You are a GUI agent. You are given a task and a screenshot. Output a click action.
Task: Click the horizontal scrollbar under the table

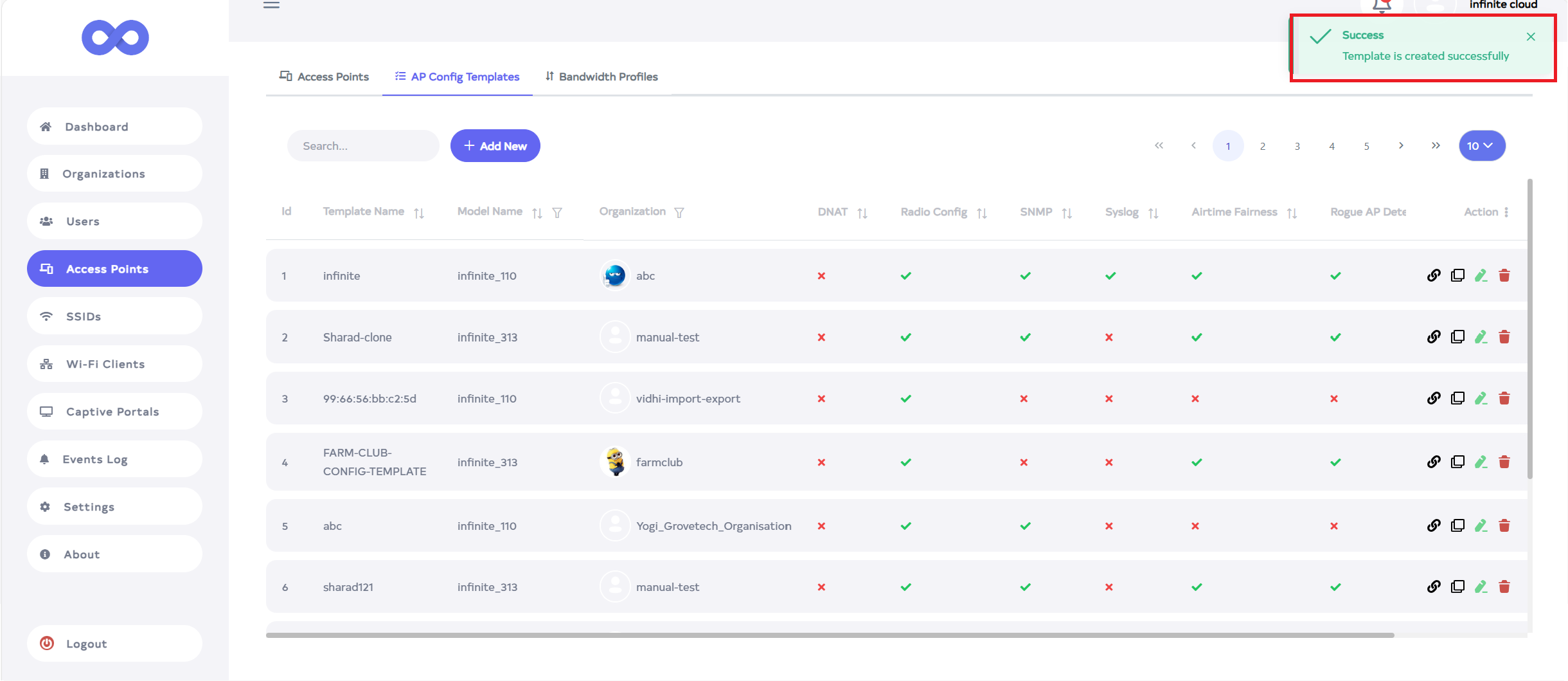point(829,635)
